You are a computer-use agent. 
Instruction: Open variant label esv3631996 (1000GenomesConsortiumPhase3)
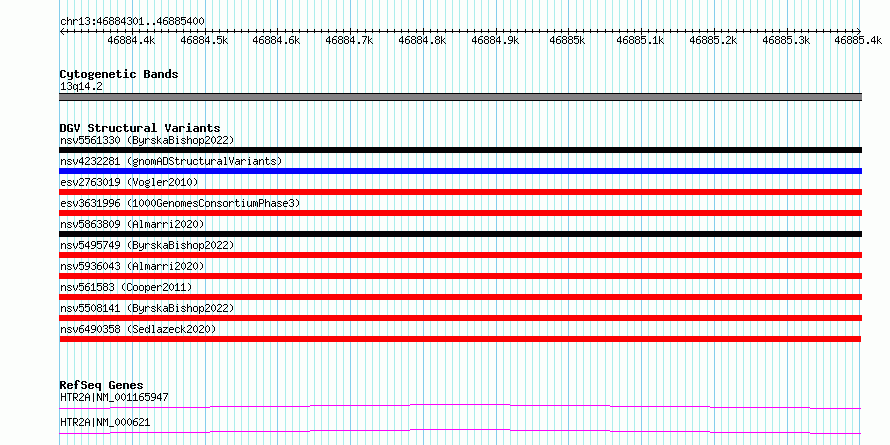coord(180,203)
